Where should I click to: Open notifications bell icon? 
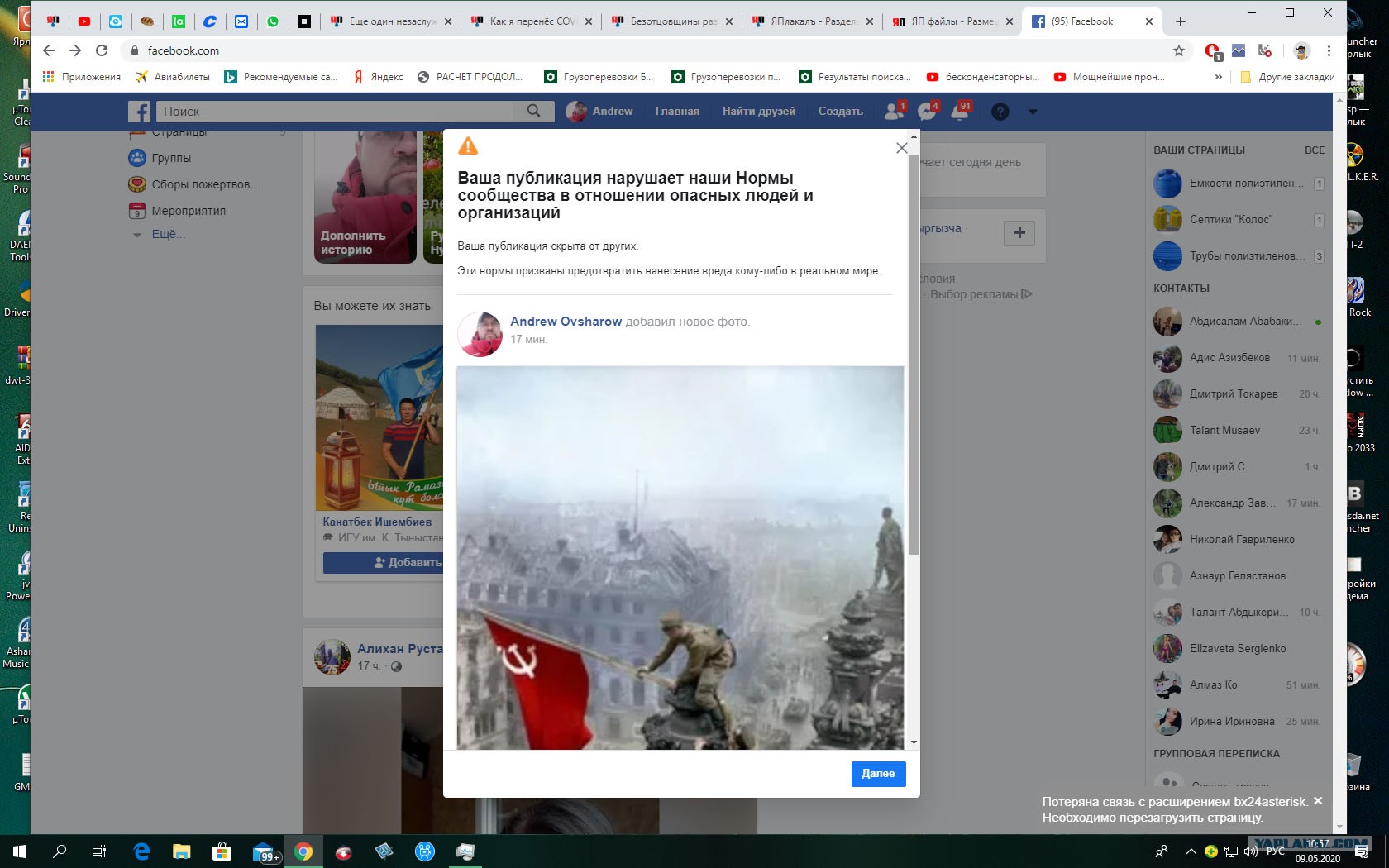point(961,111)
